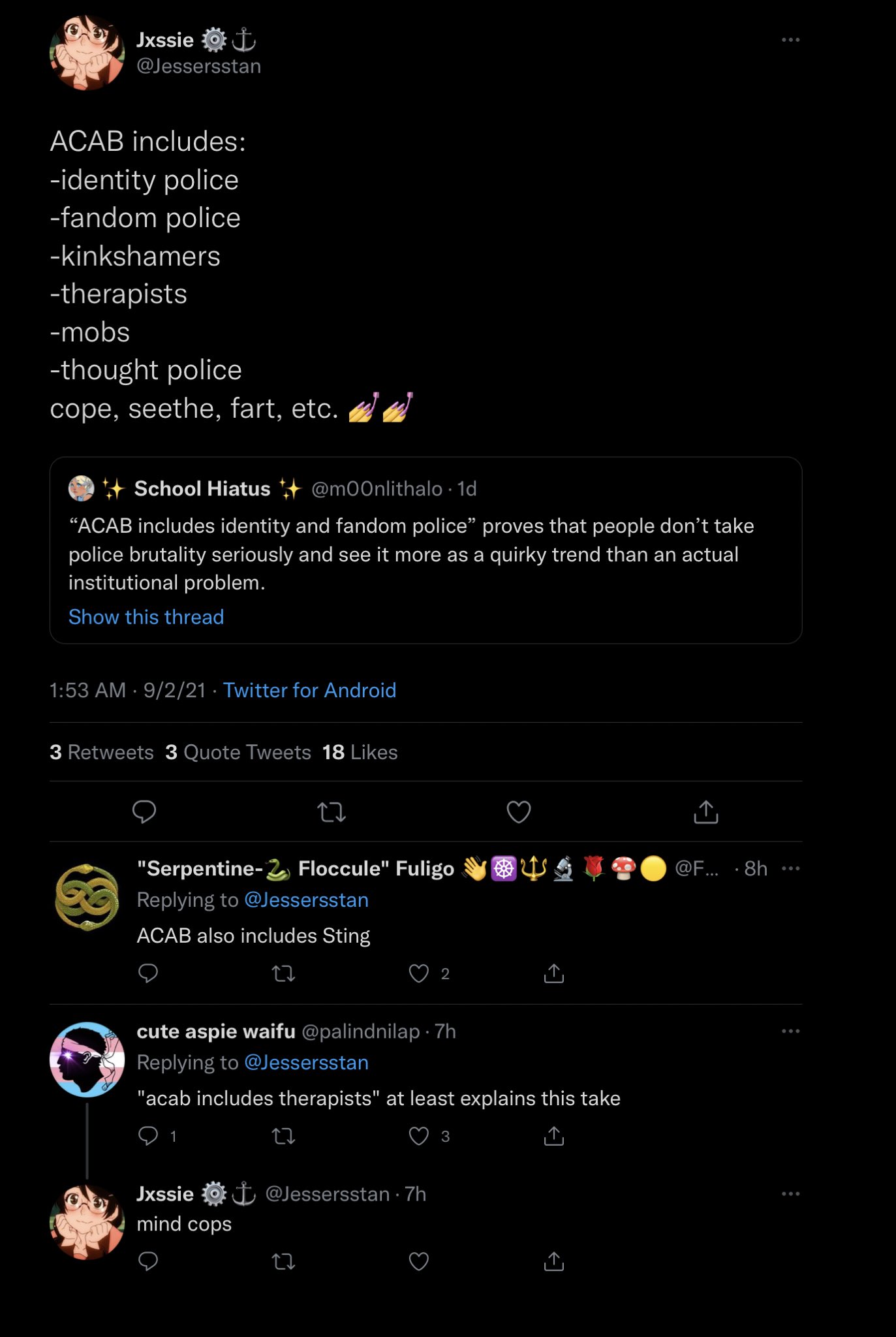The image size is (896, 1337).
Task: View the 18 Likes list
Action: click(x=360, y=752)
